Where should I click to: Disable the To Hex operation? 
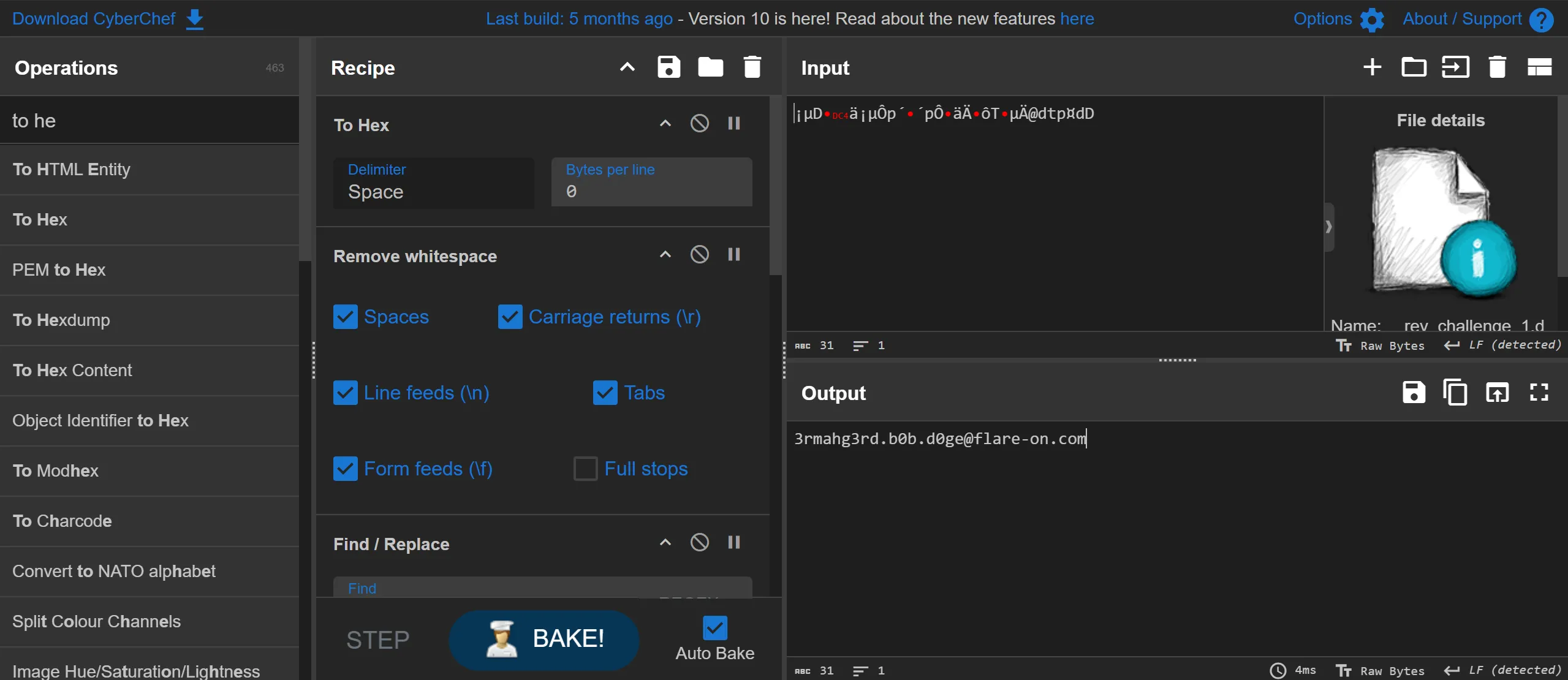[699, 124]
